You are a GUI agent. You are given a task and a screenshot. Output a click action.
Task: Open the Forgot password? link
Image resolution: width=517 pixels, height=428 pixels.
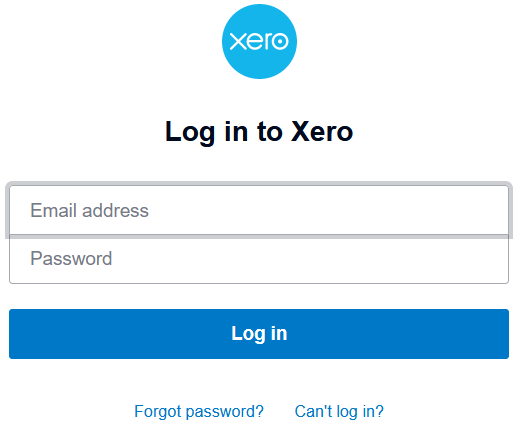pos(199,411)
